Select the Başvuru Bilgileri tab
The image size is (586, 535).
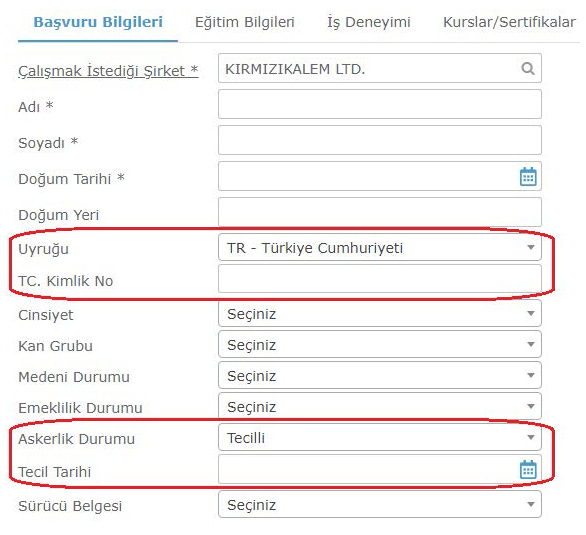(x=98, y=22)
